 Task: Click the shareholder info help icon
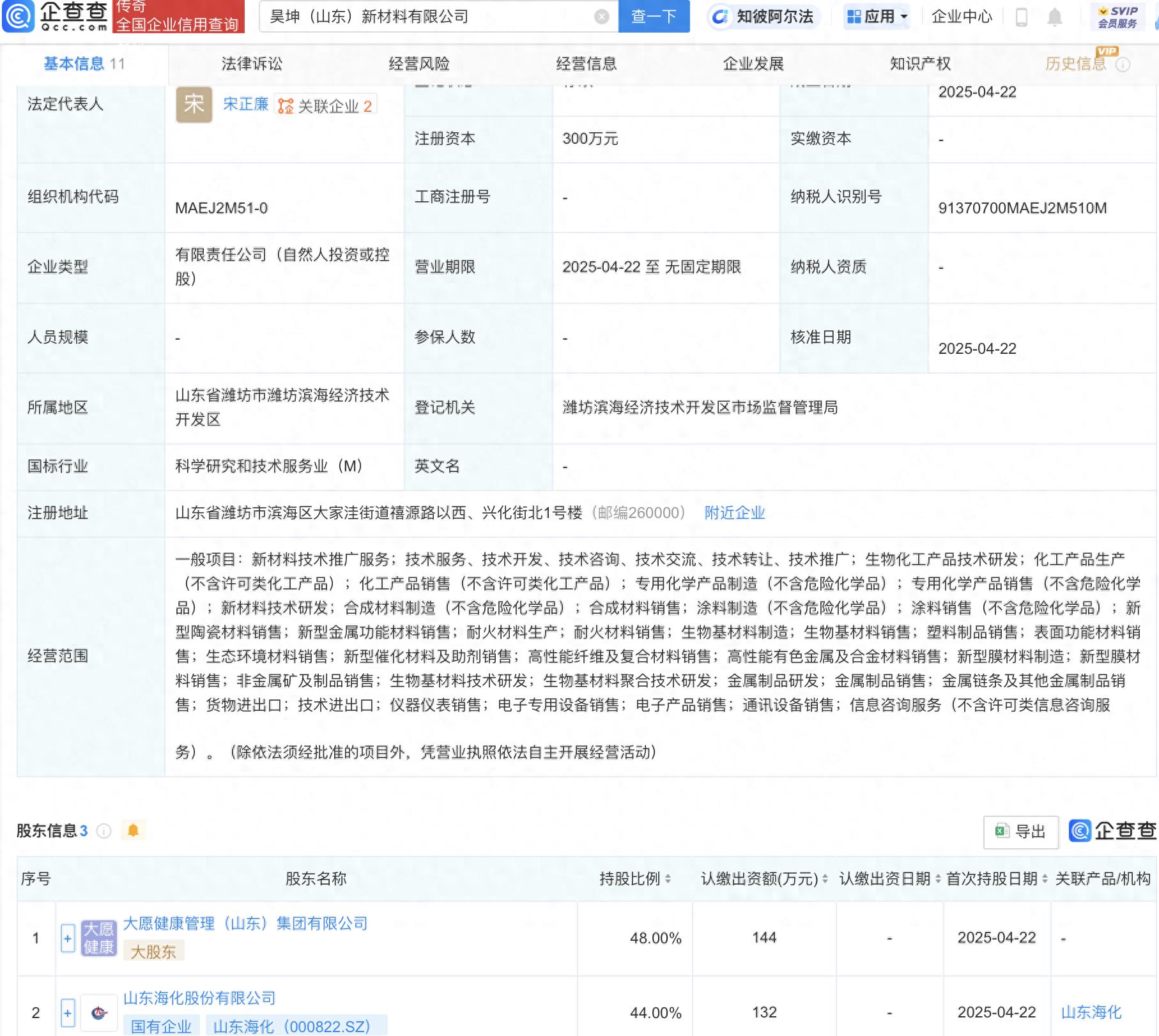[104, 830]
